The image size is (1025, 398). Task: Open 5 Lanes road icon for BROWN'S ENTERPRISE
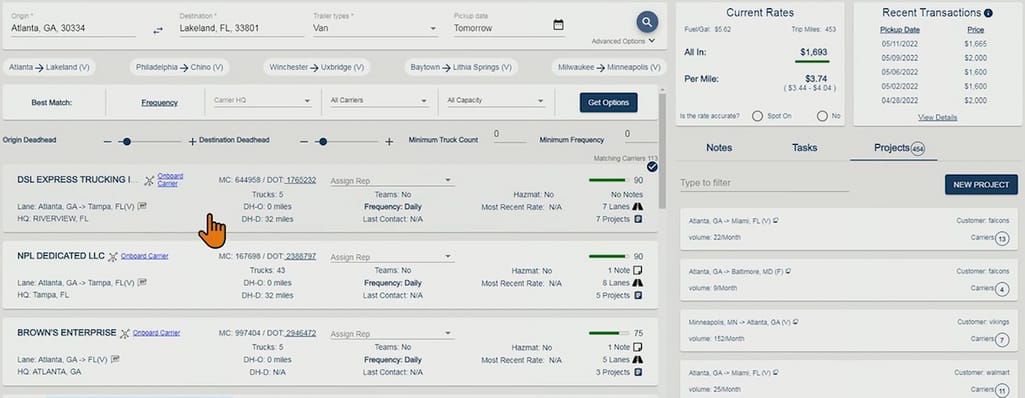638,359
